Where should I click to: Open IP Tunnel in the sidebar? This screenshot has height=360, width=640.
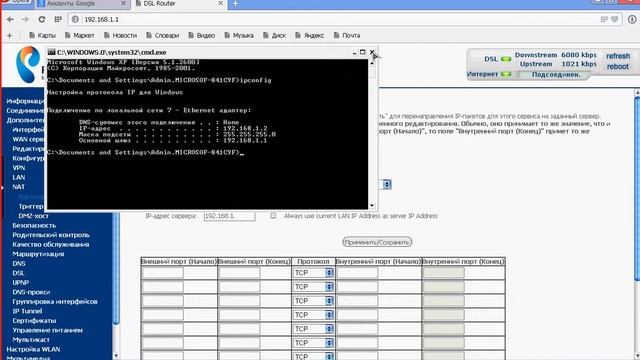[x=27, y=311]
